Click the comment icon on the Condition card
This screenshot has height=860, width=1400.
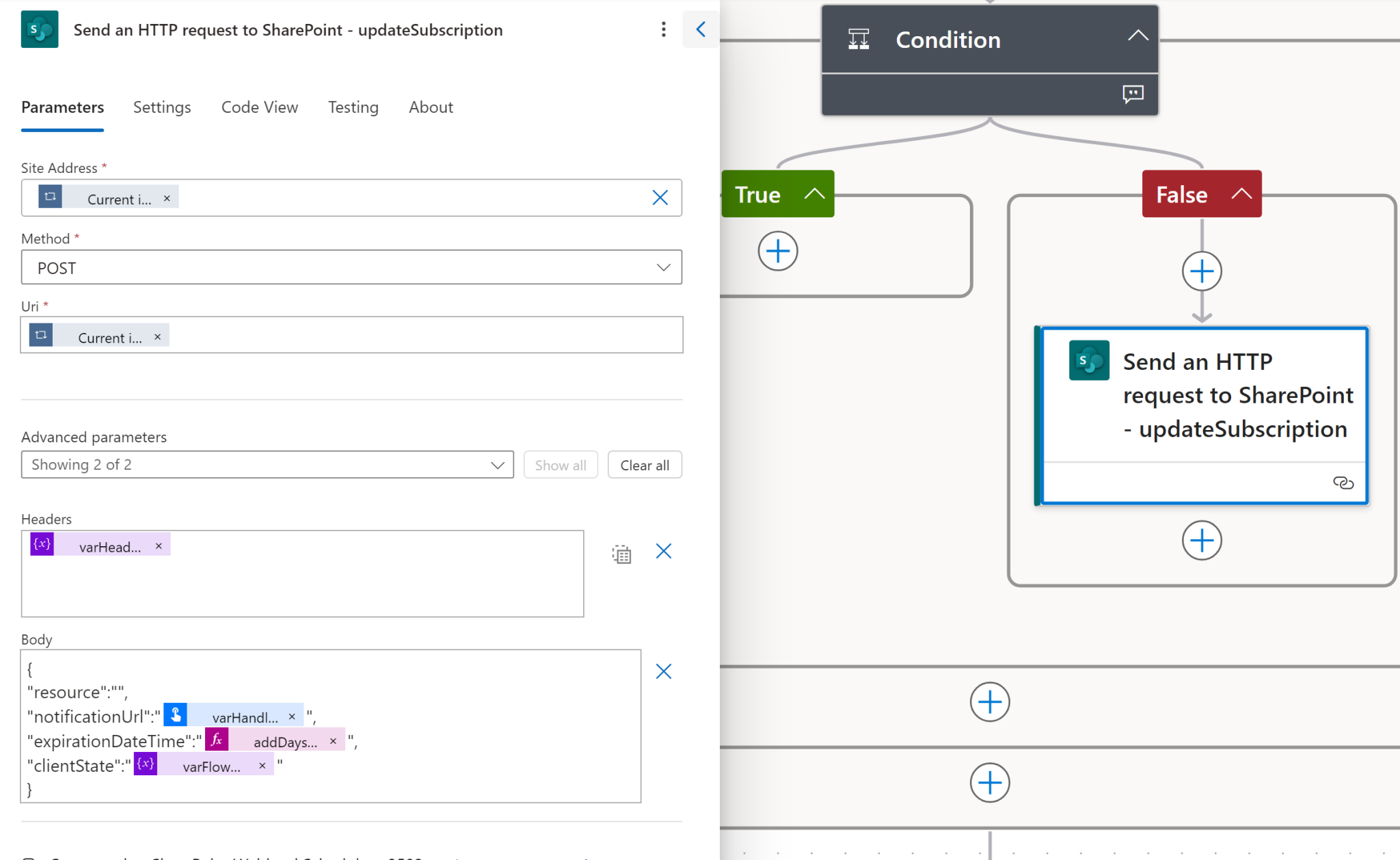[x=1133, y=94]
